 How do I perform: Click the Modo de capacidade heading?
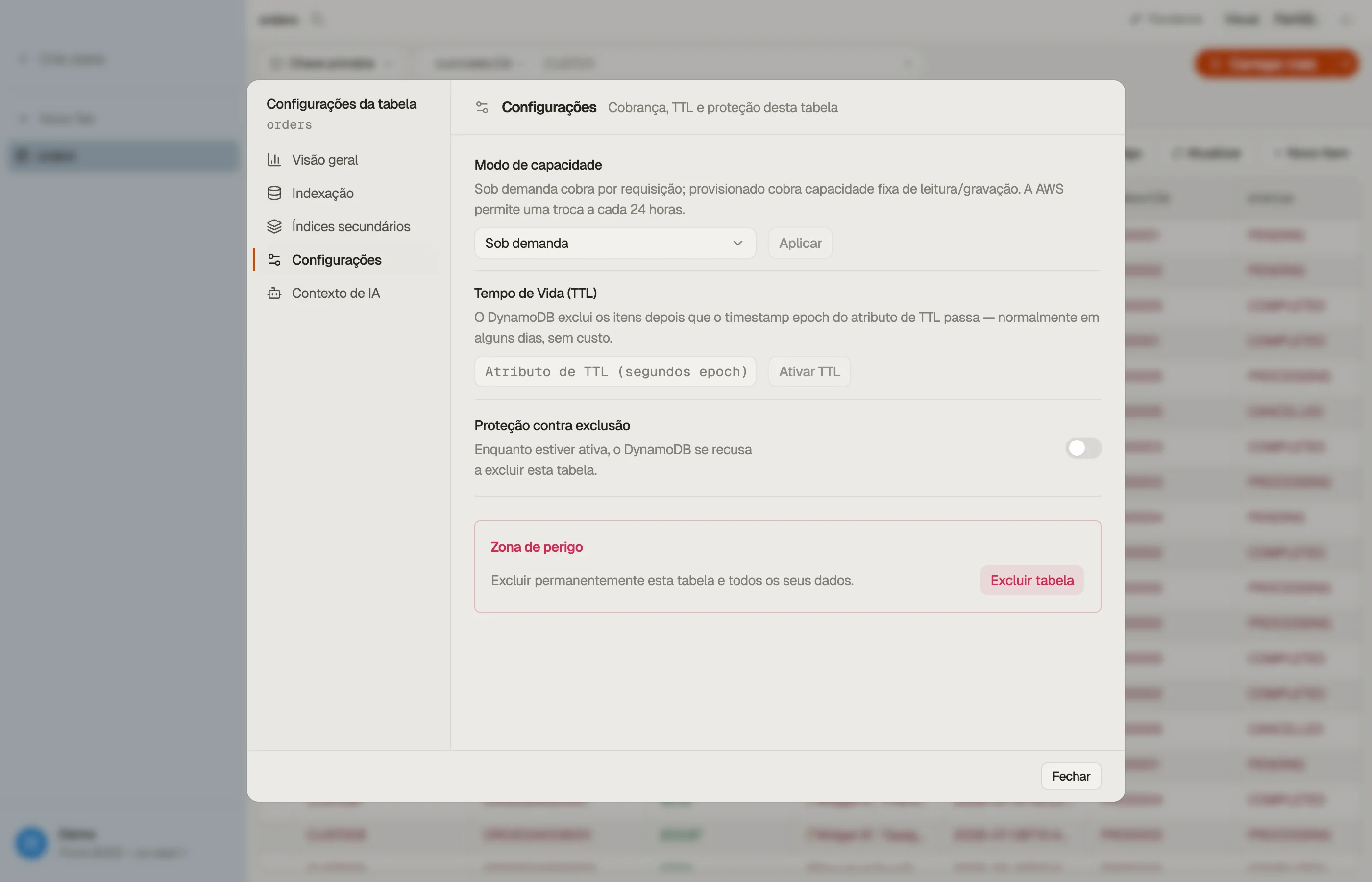coord(538,164)
